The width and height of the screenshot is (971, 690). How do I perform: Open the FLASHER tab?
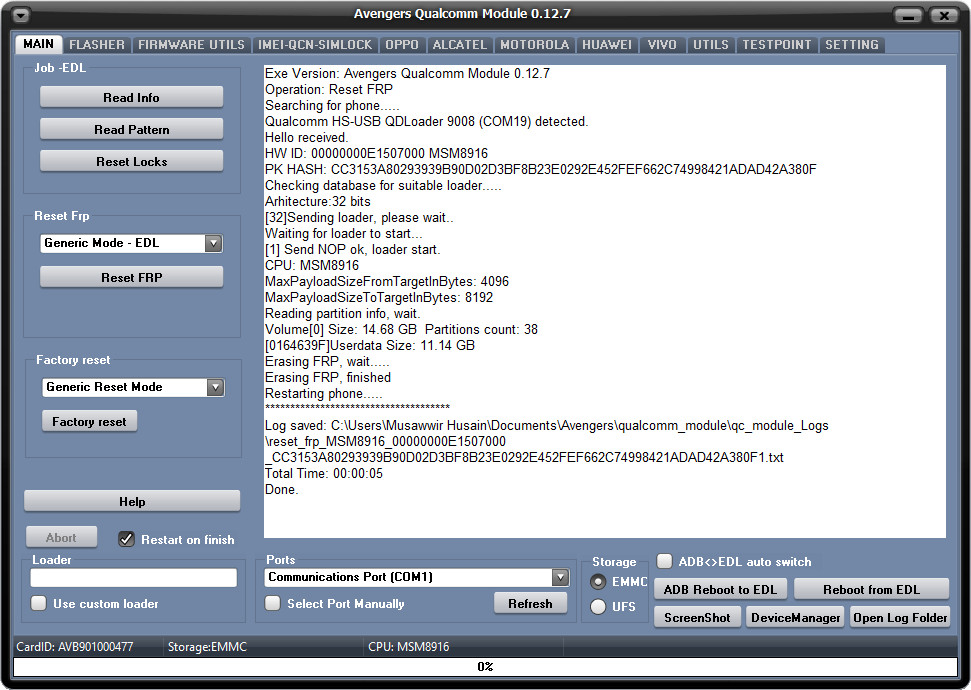pos(97,45)
